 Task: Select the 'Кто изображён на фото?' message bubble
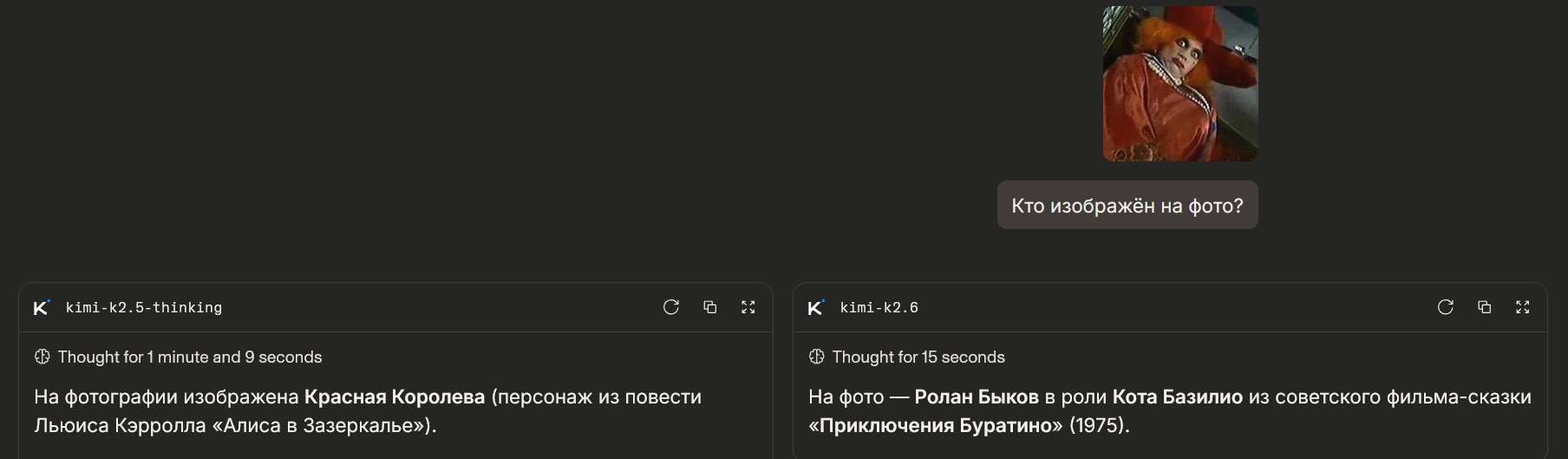pos(1127,205)
